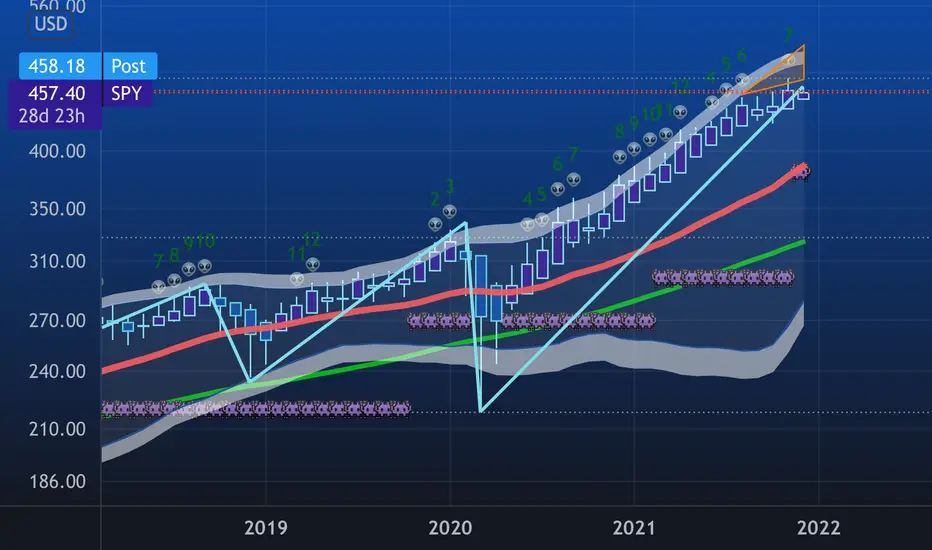Click the 240.00 price axis label

(x=57, y=372)
